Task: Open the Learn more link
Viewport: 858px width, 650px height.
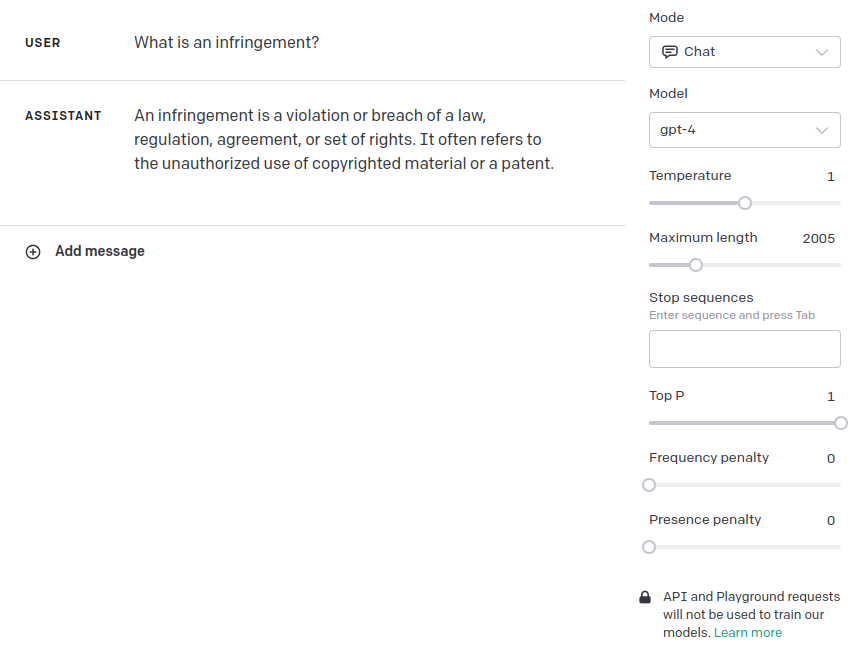Action: [x=748, y=633]
